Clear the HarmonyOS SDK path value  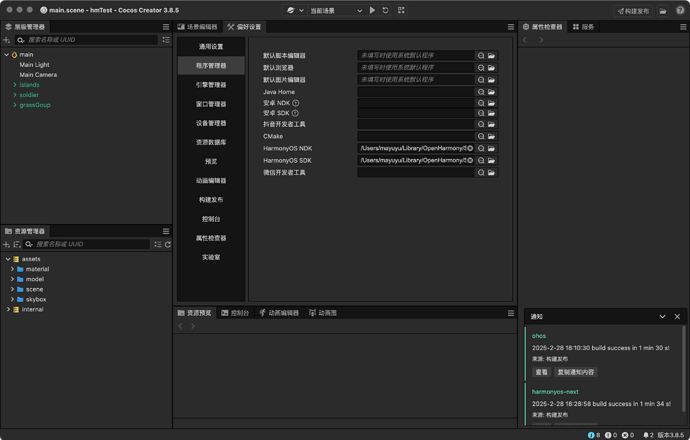tap(470, 161)
